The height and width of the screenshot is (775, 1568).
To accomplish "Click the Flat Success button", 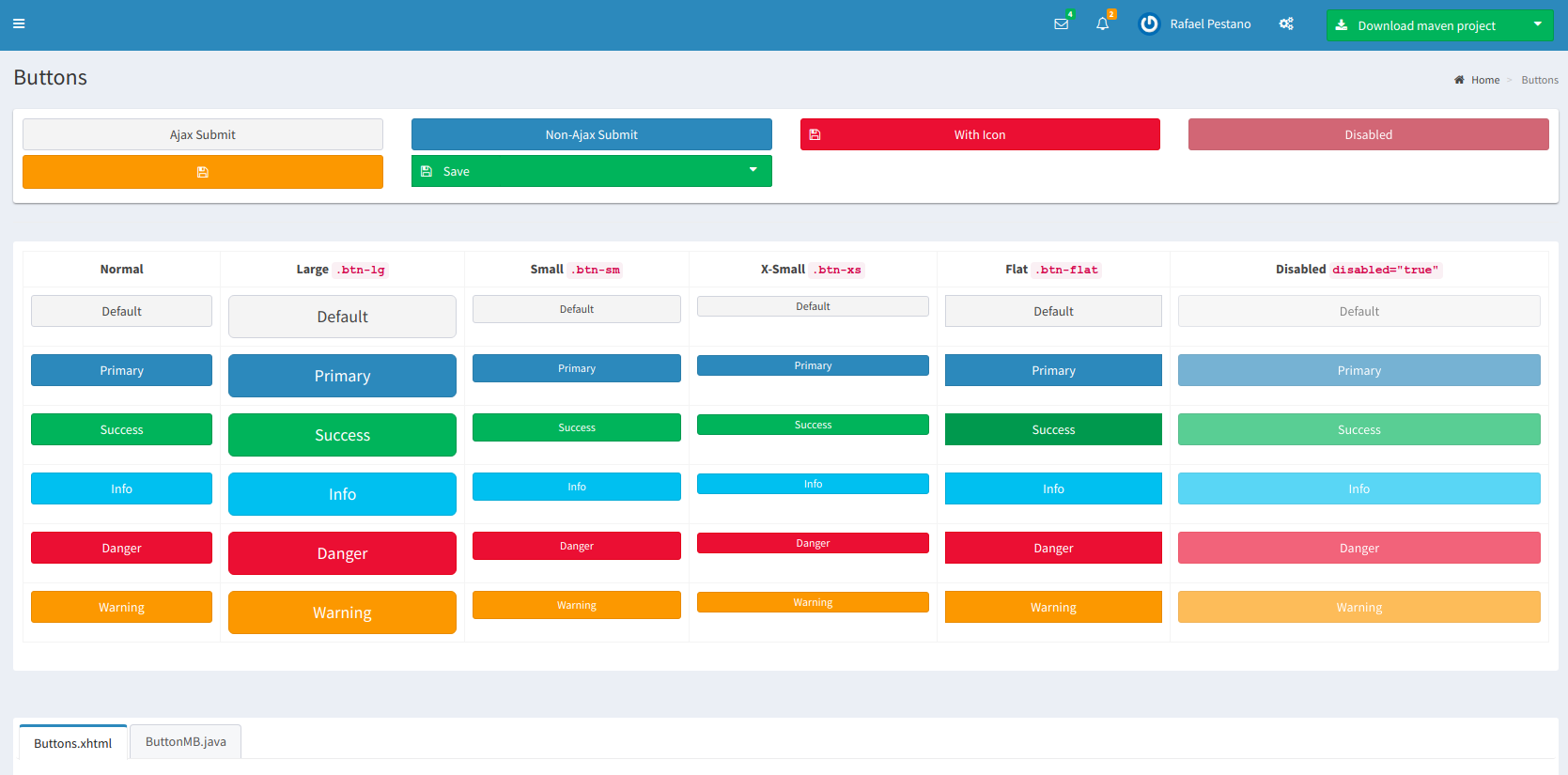I will coord(1054,429).
